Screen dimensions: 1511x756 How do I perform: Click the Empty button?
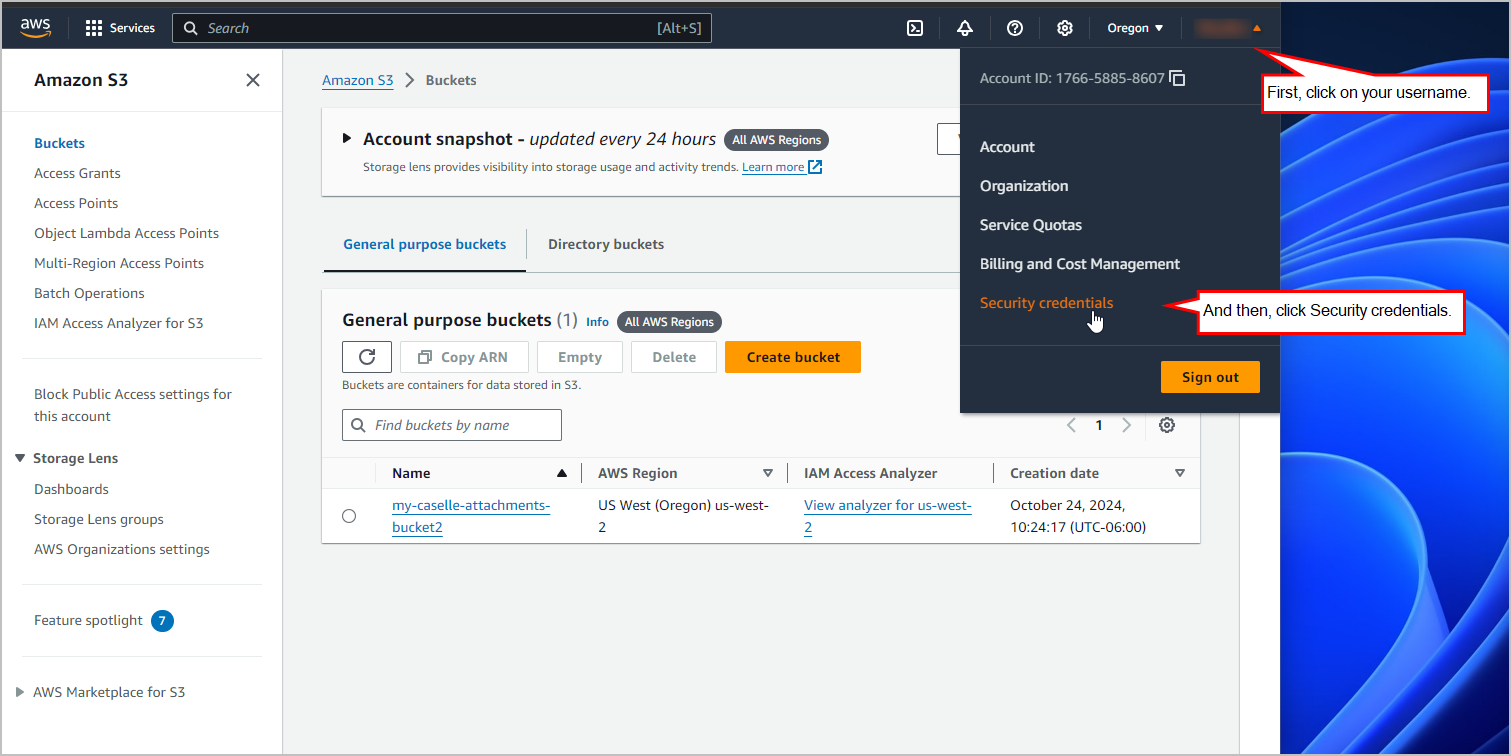click(x=580, y=357)
